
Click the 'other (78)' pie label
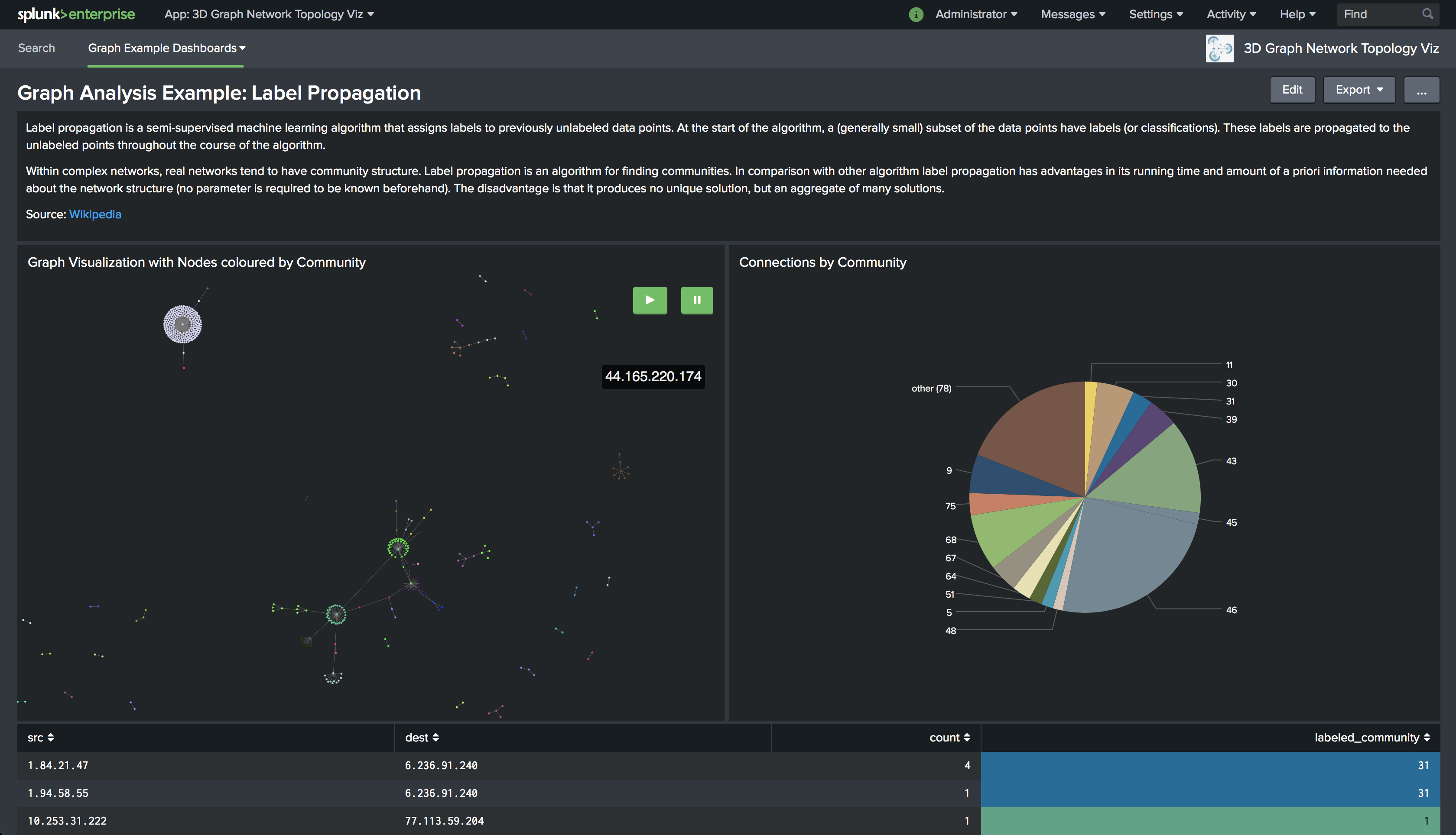[x=931, y=388]
